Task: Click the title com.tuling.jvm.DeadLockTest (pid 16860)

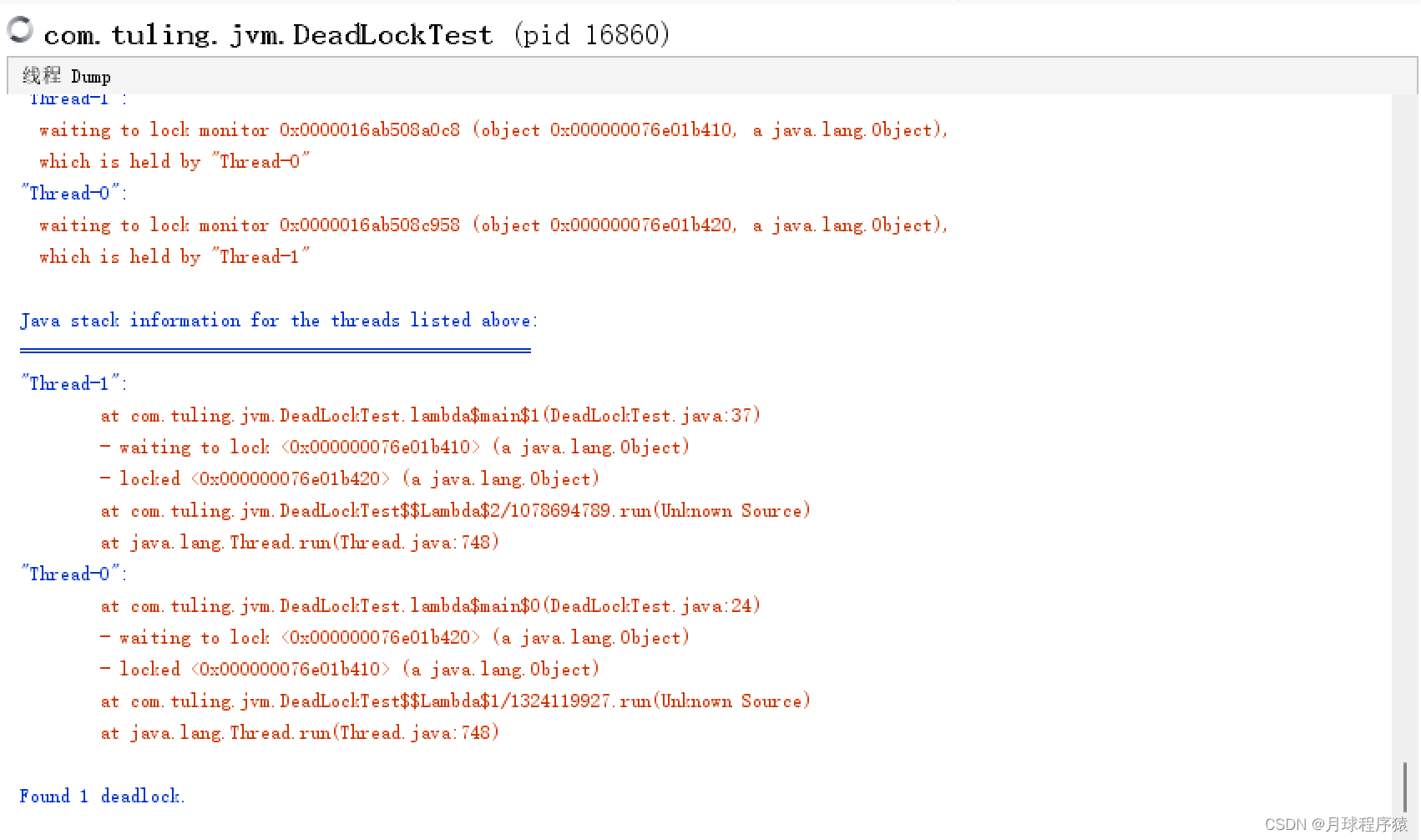Action: click(x=357, y=34)
